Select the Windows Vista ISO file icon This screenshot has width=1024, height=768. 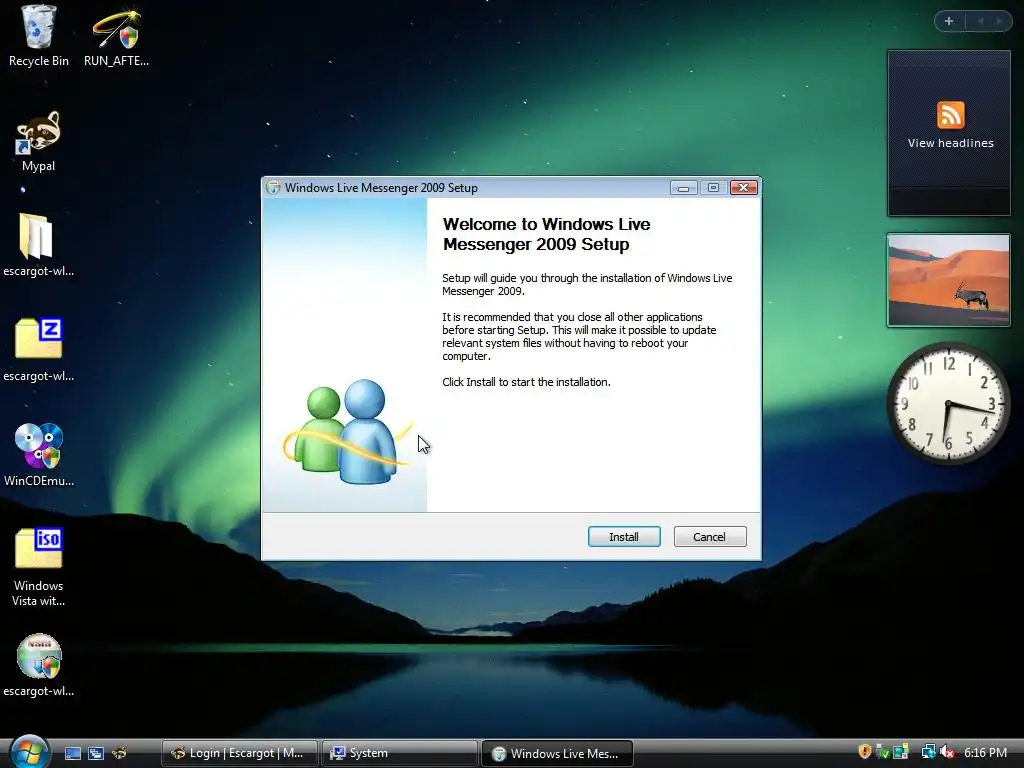(x=38, y=567)
